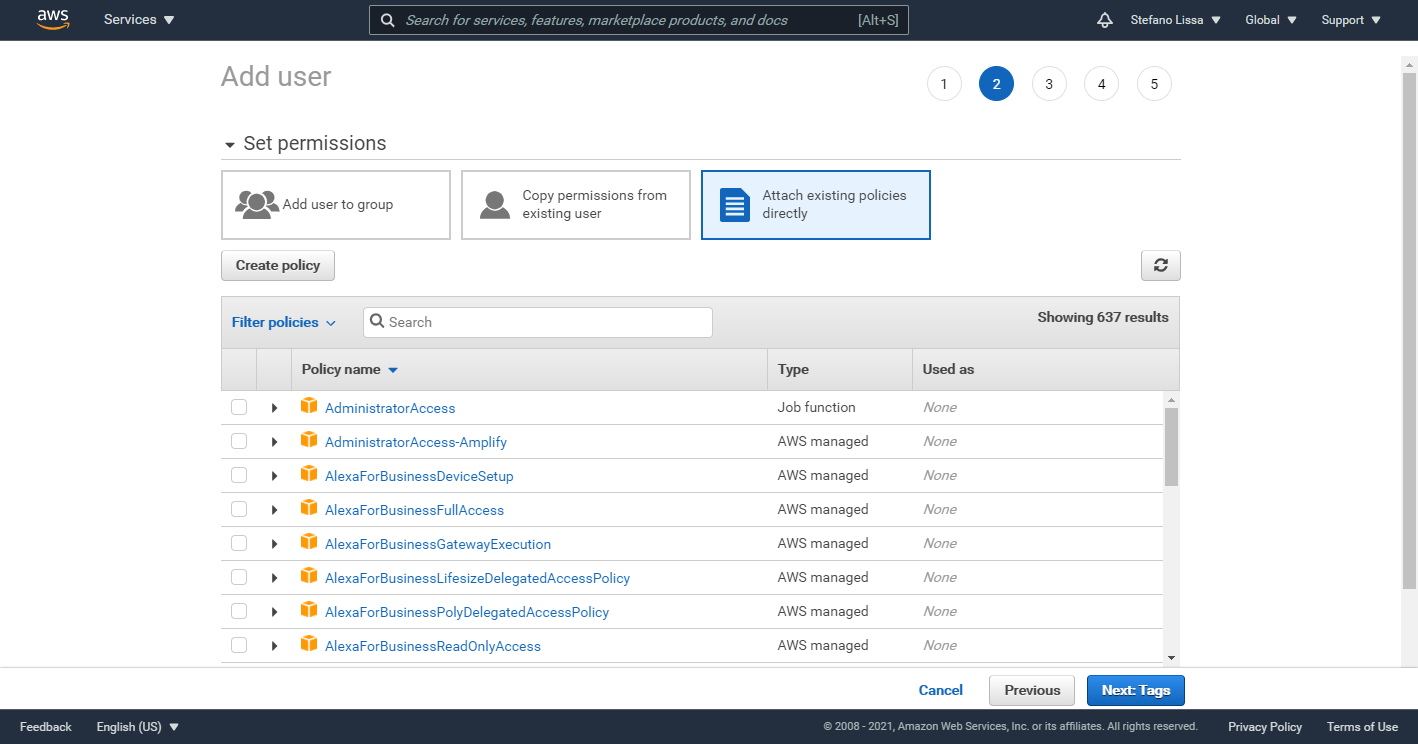Choose Add user to group option
Image resolution: width=1418 pixels, height=744 pixels.
[x=336, y=205]
